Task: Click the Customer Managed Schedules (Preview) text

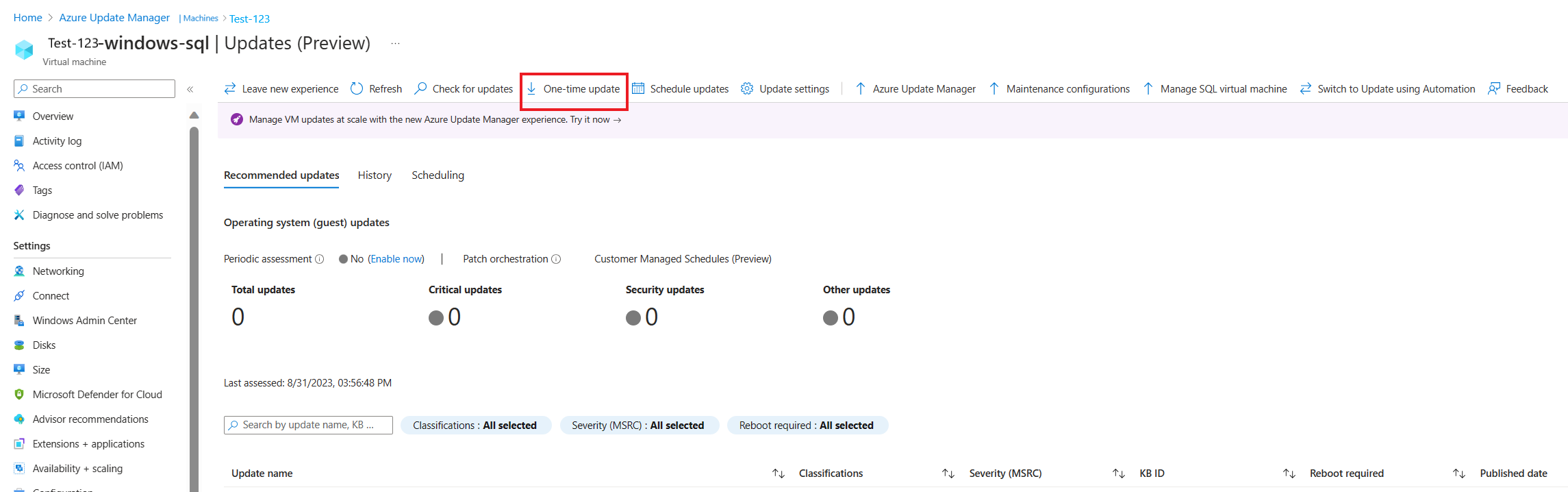Action: pyautogui.click(x=683, y=259)
